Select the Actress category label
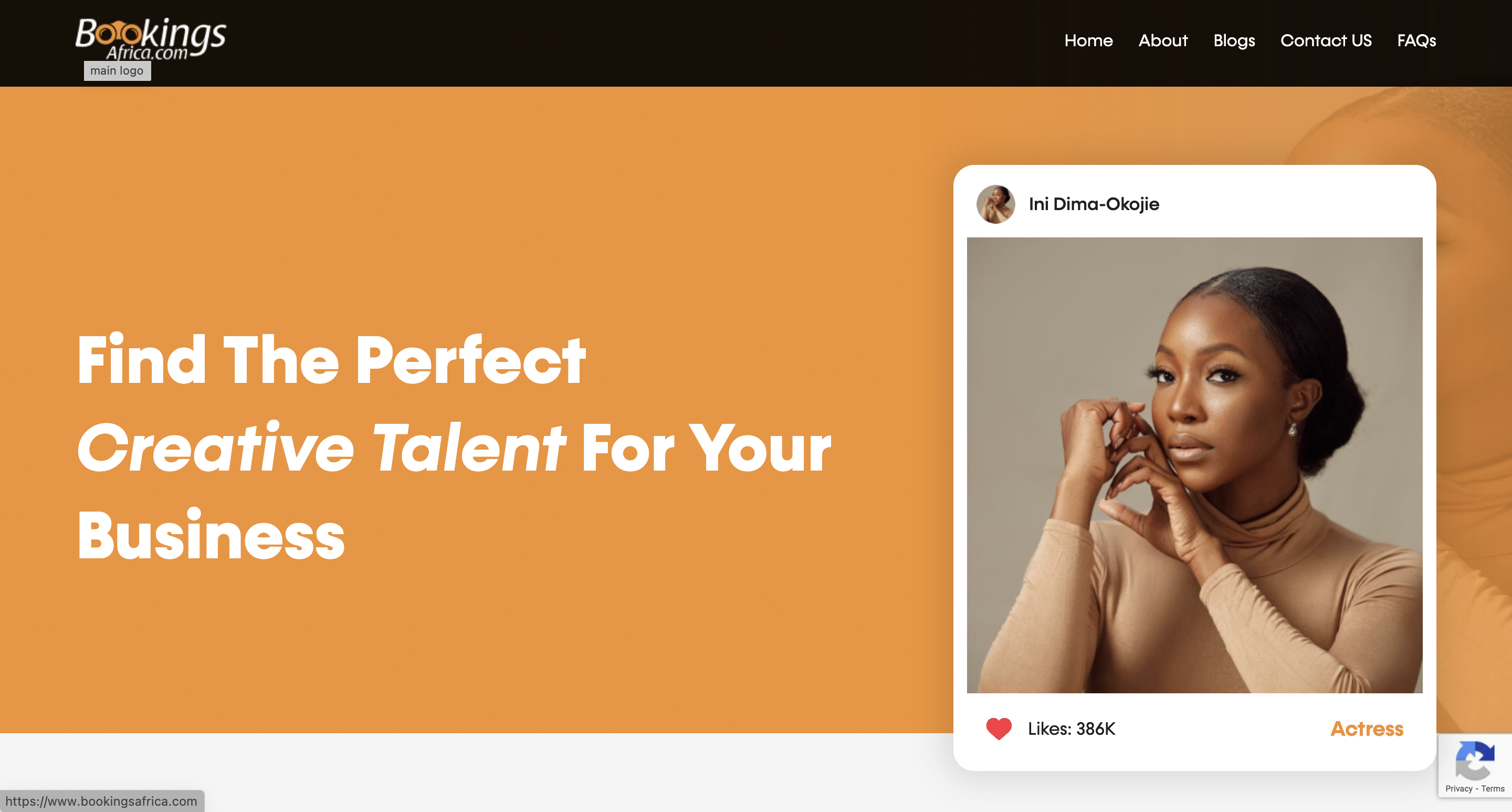 (1367, 728)
